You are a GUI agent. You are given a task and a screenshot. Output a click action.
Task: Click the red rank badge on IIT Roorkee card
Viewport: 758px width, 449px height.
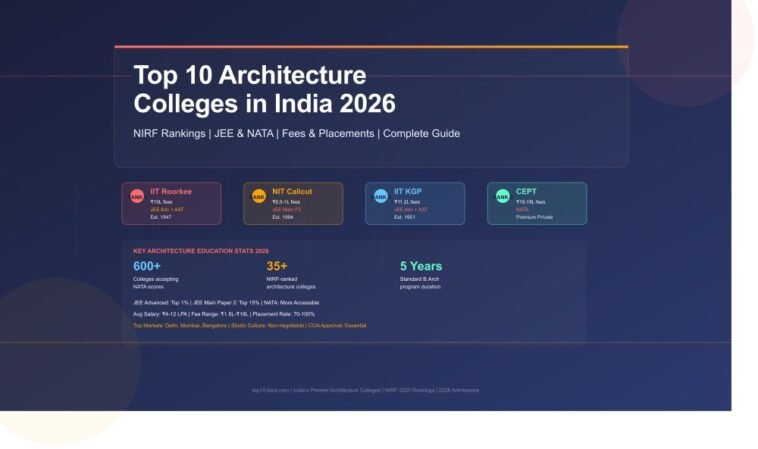[137, 196]
